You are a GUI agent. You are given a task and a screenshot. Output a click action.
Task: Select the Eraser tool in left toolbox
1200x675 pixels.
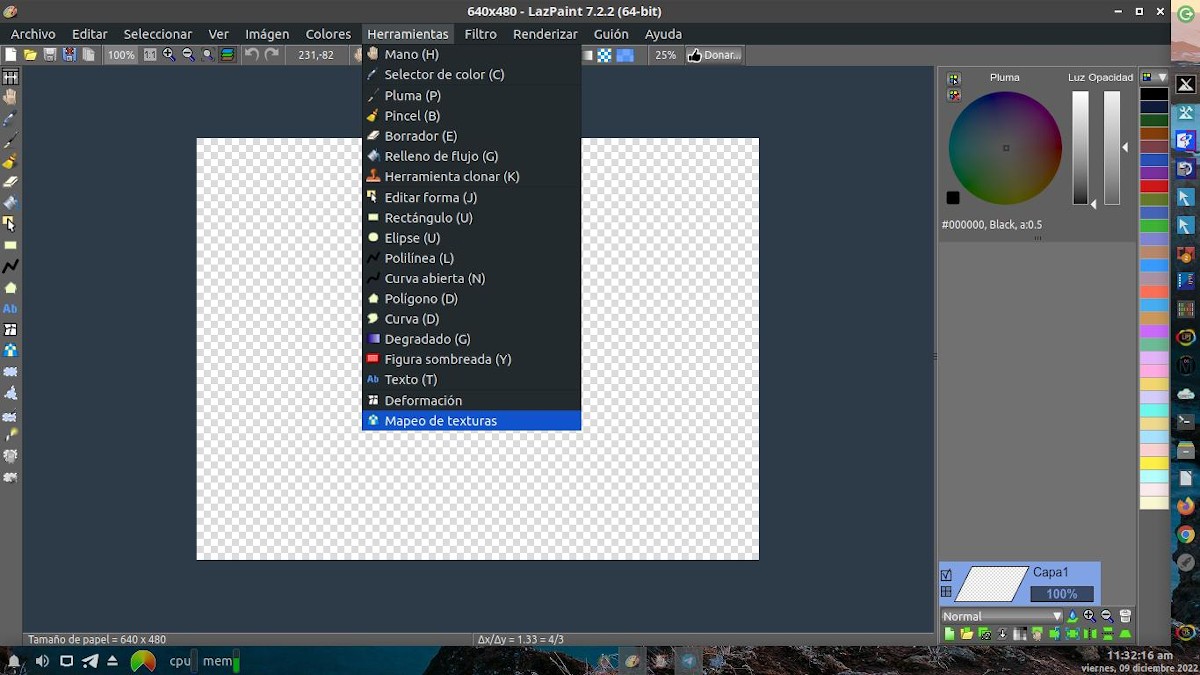click(10, 182)
